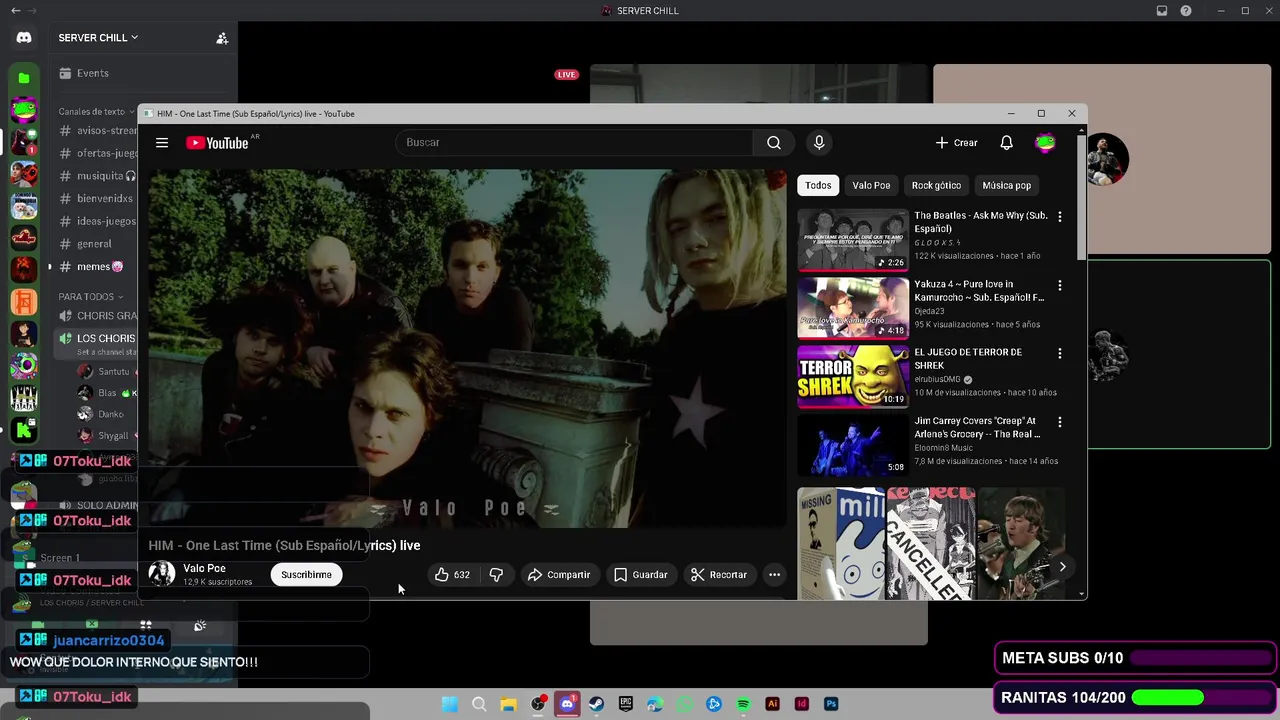Expand the SERVER CHILL server dropdown

(98, 38)
